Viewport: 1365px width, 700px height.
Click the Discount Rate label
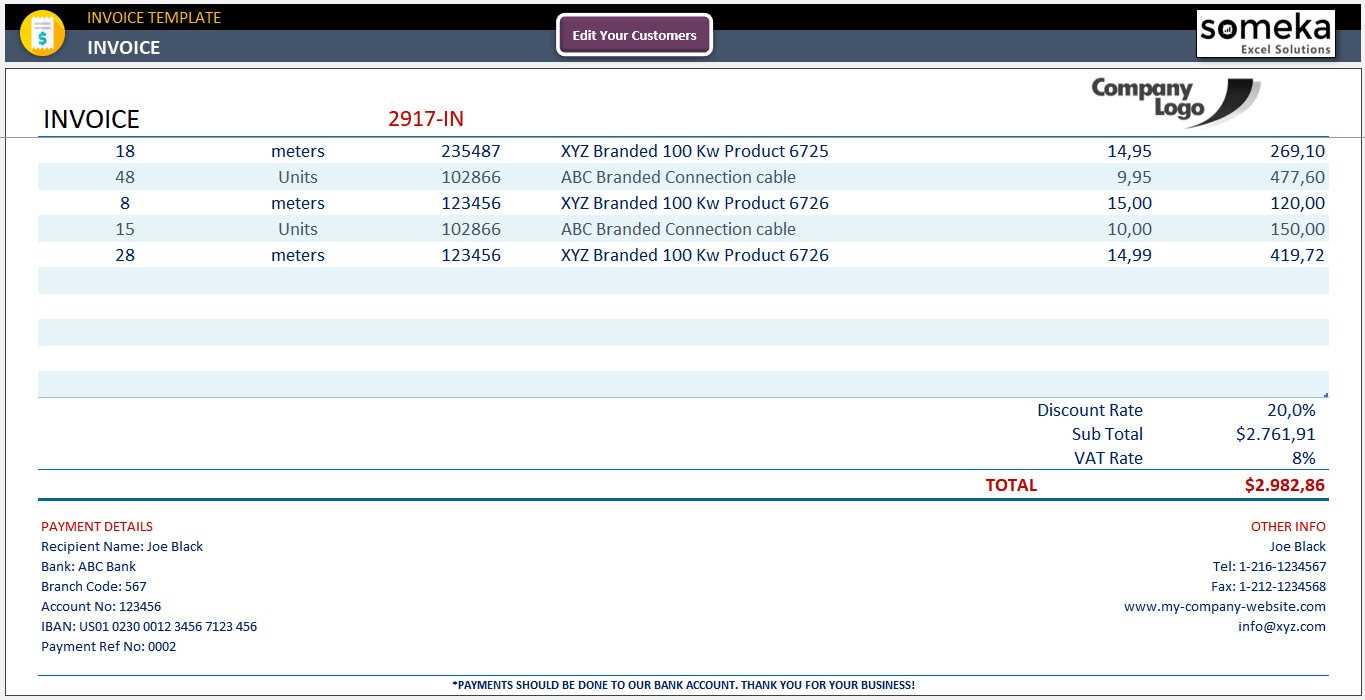point(1090,410)
